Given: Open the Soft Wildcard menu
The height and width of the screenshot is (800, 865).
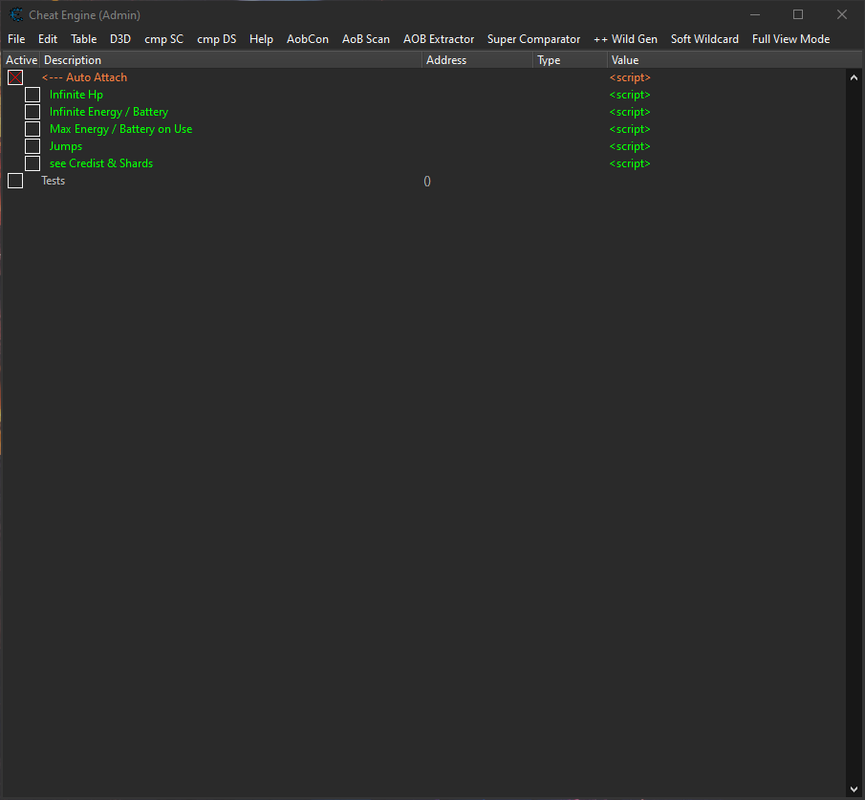Looking at the screenshot, I should [x=704, y=39].
